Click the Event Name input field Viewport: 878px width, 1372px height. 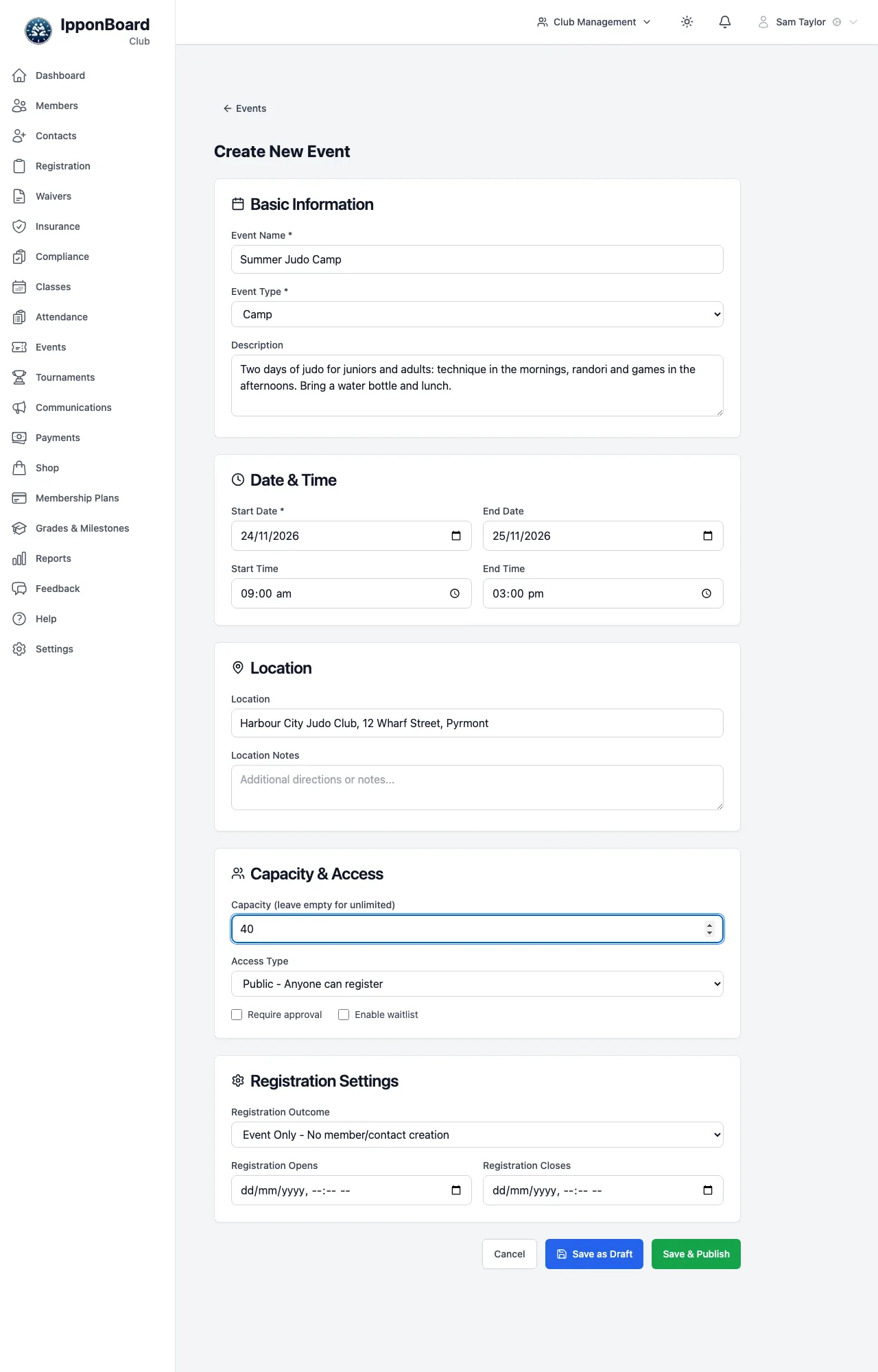477,259
